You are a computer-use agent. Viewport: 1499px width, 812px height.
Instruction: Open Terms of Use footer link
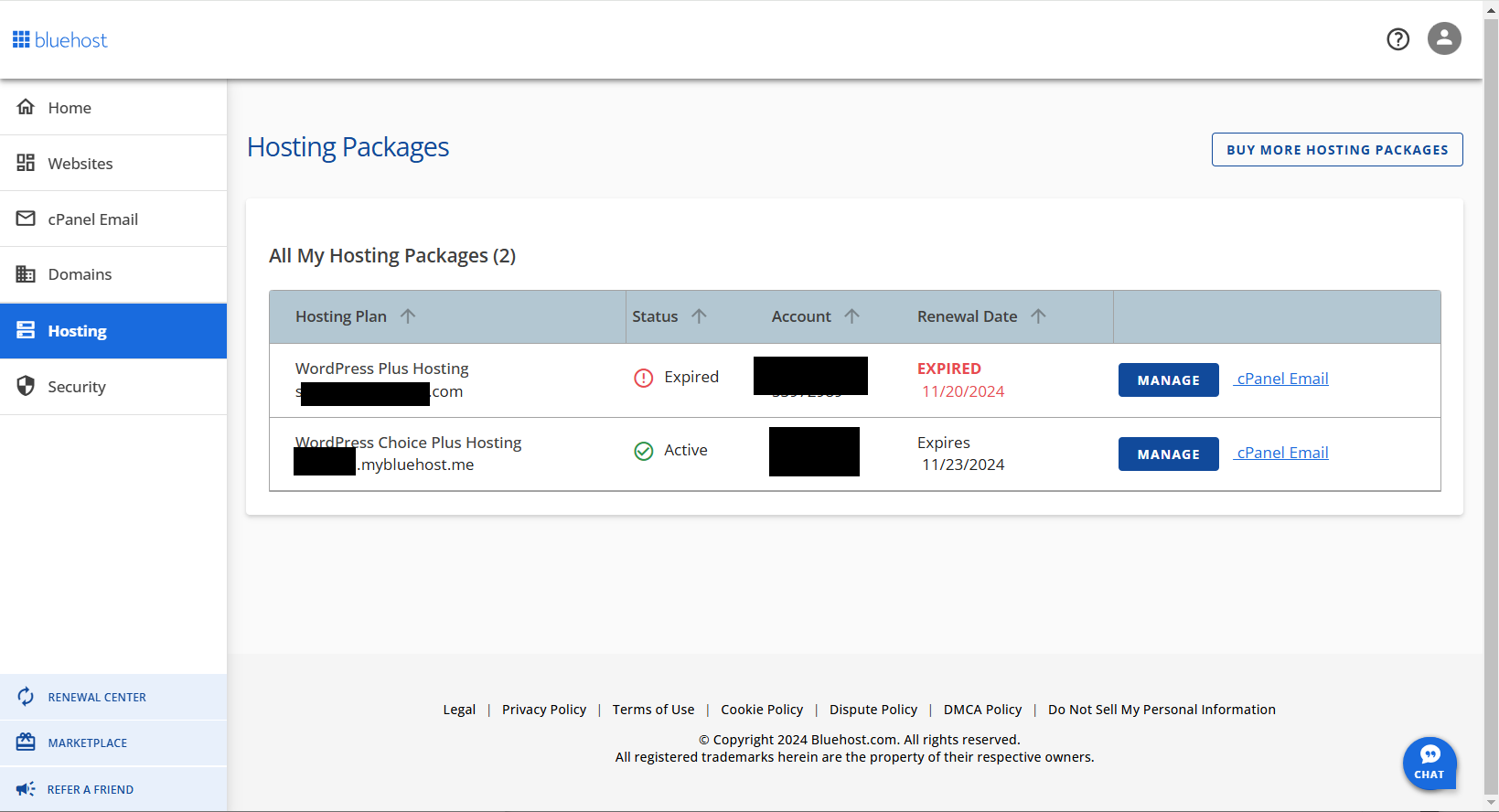coord(653,710)
